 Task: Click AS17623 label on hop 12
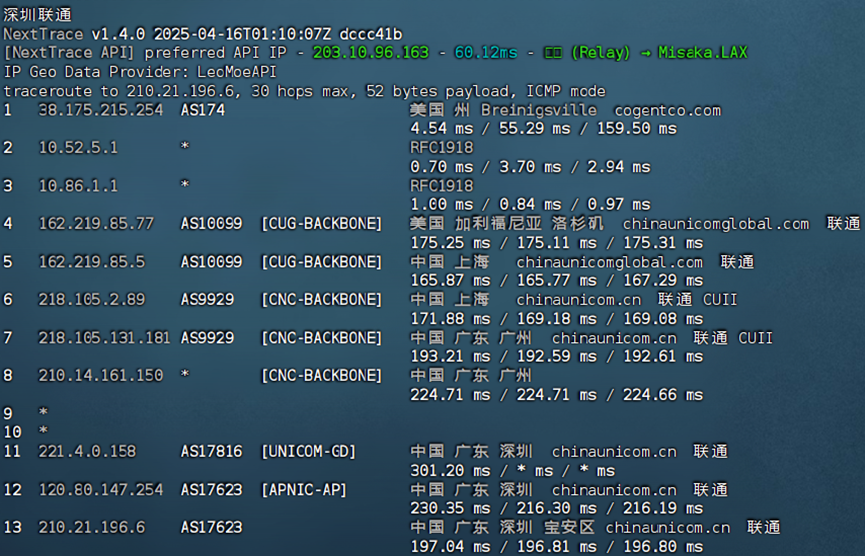pos(211,490)
